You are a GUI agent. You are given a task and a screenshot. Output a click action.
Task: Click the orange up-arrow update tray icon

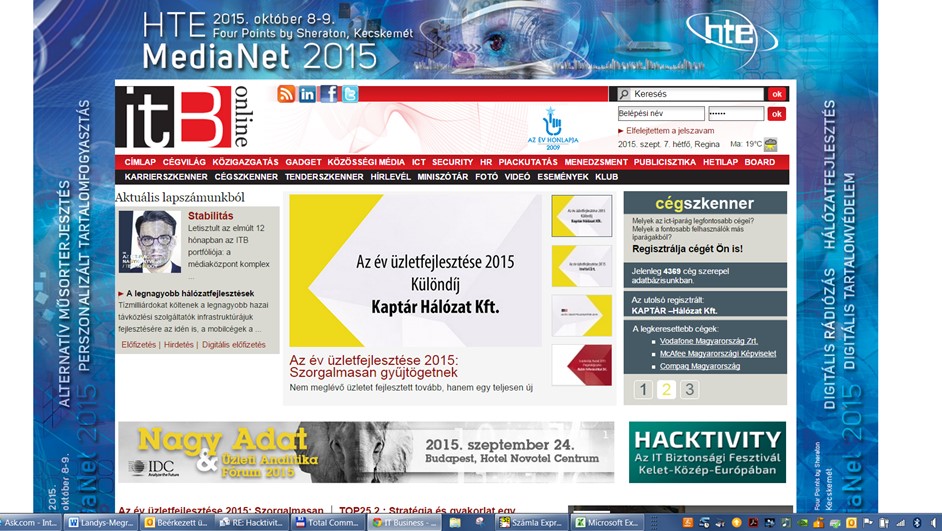coord(737,523)
